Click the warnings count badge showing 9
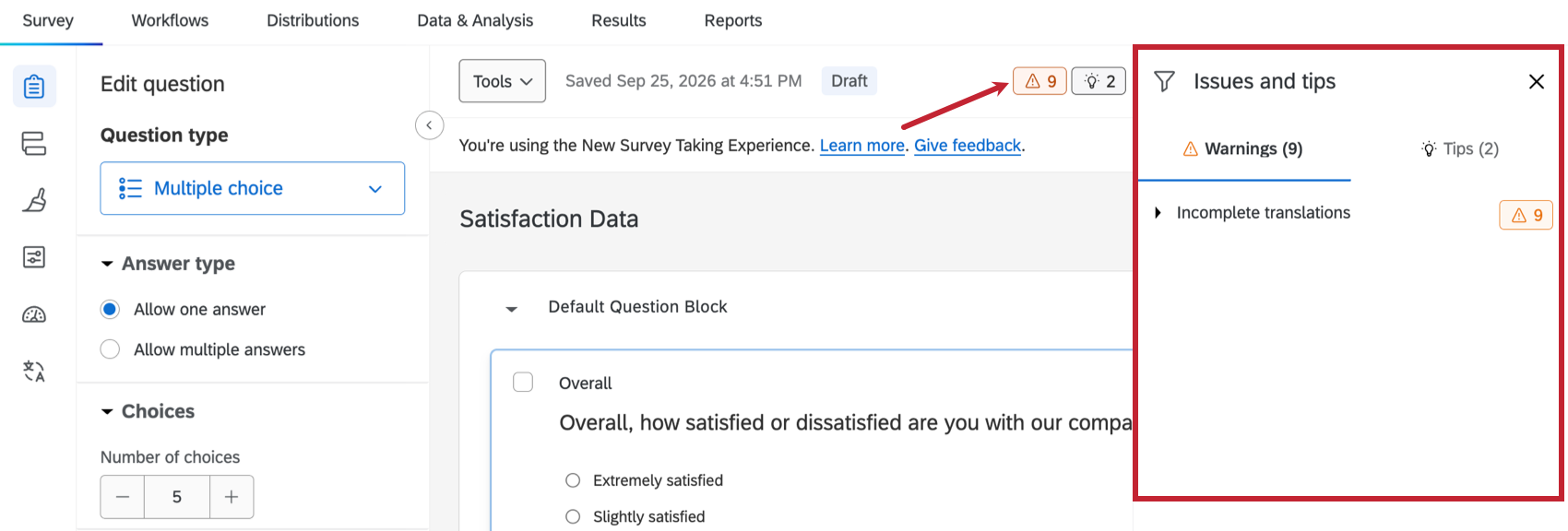The image size is (1568, 531). coord(1040,81)
